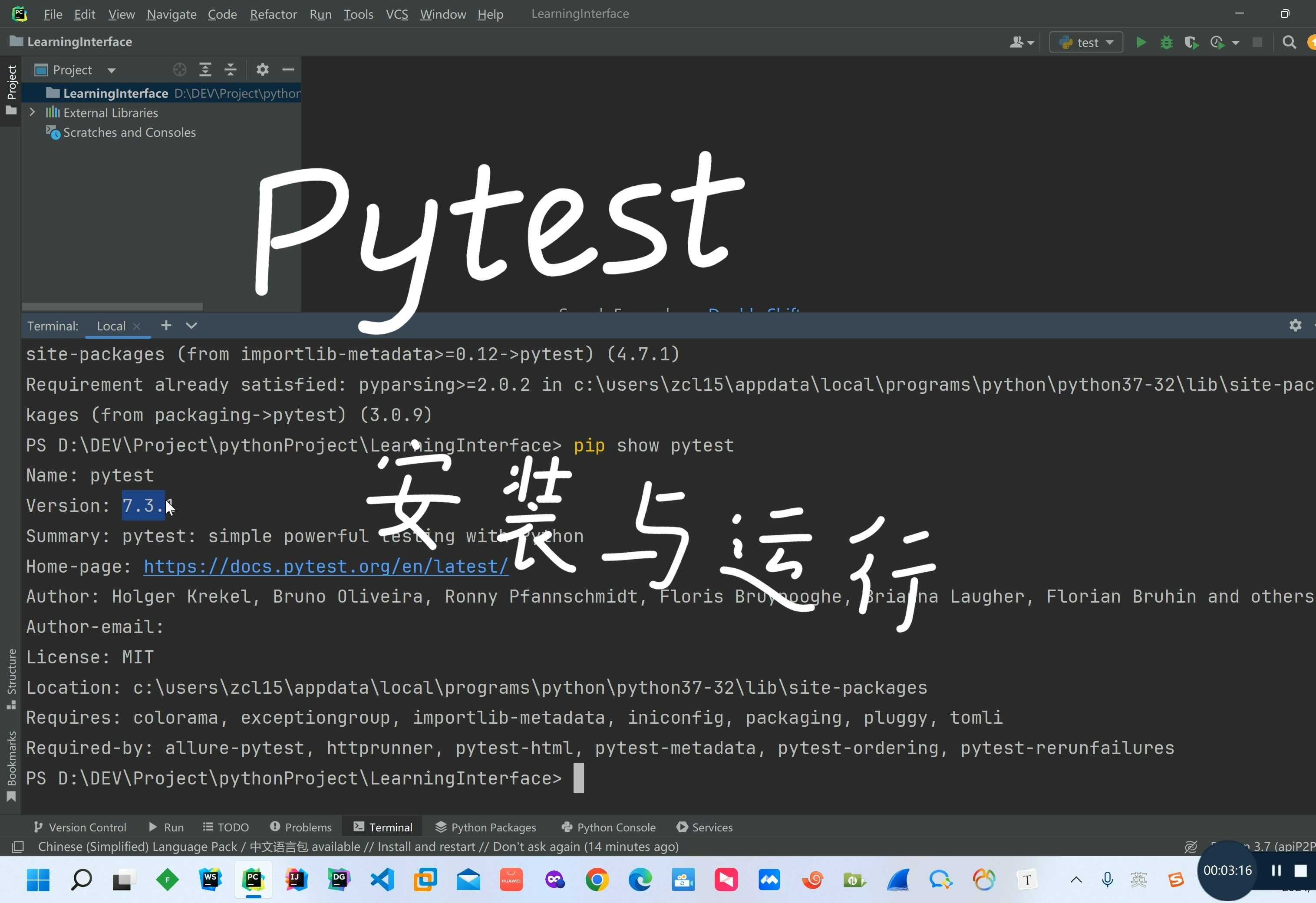Open the pytest docs home-page link
This screenshot has width=1316, height=903.
coord(326,566)
